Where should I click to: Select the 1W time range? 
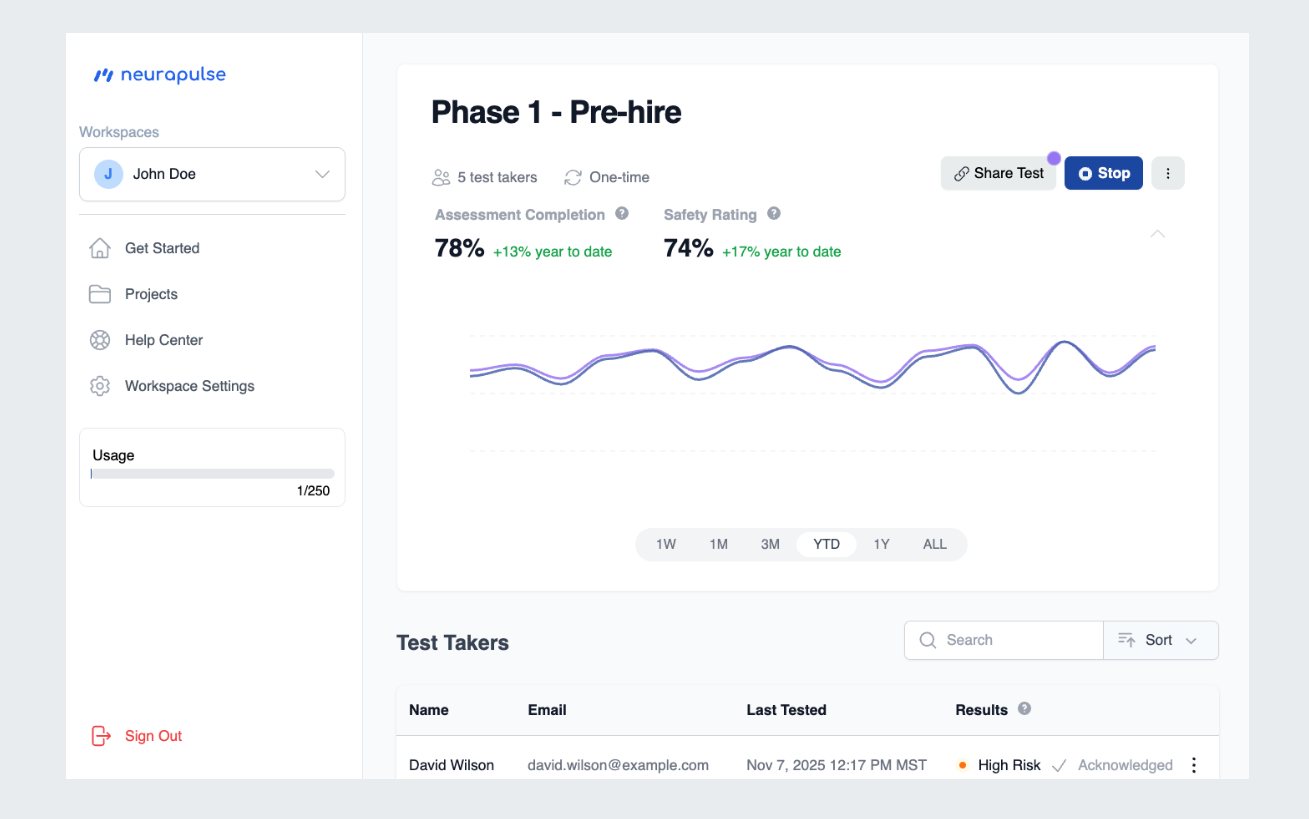[666, 544]
